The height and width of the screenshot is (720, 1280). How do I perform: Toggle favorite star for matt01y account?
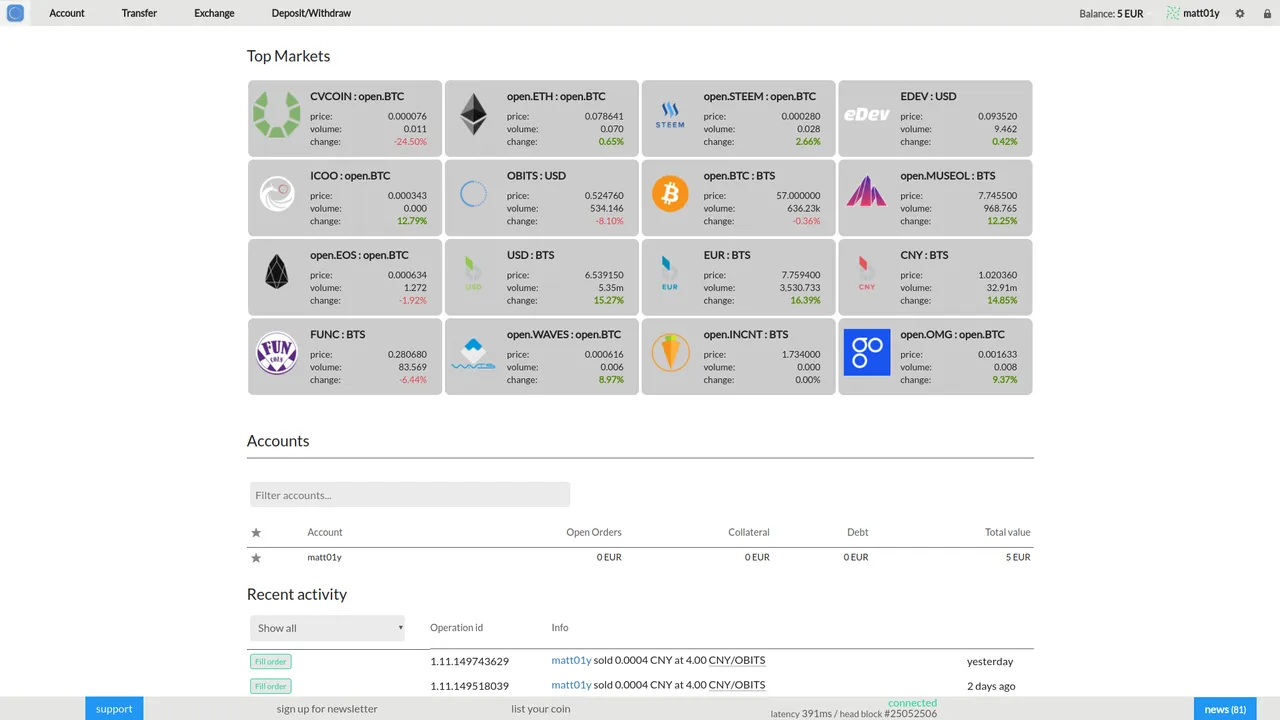256,557
